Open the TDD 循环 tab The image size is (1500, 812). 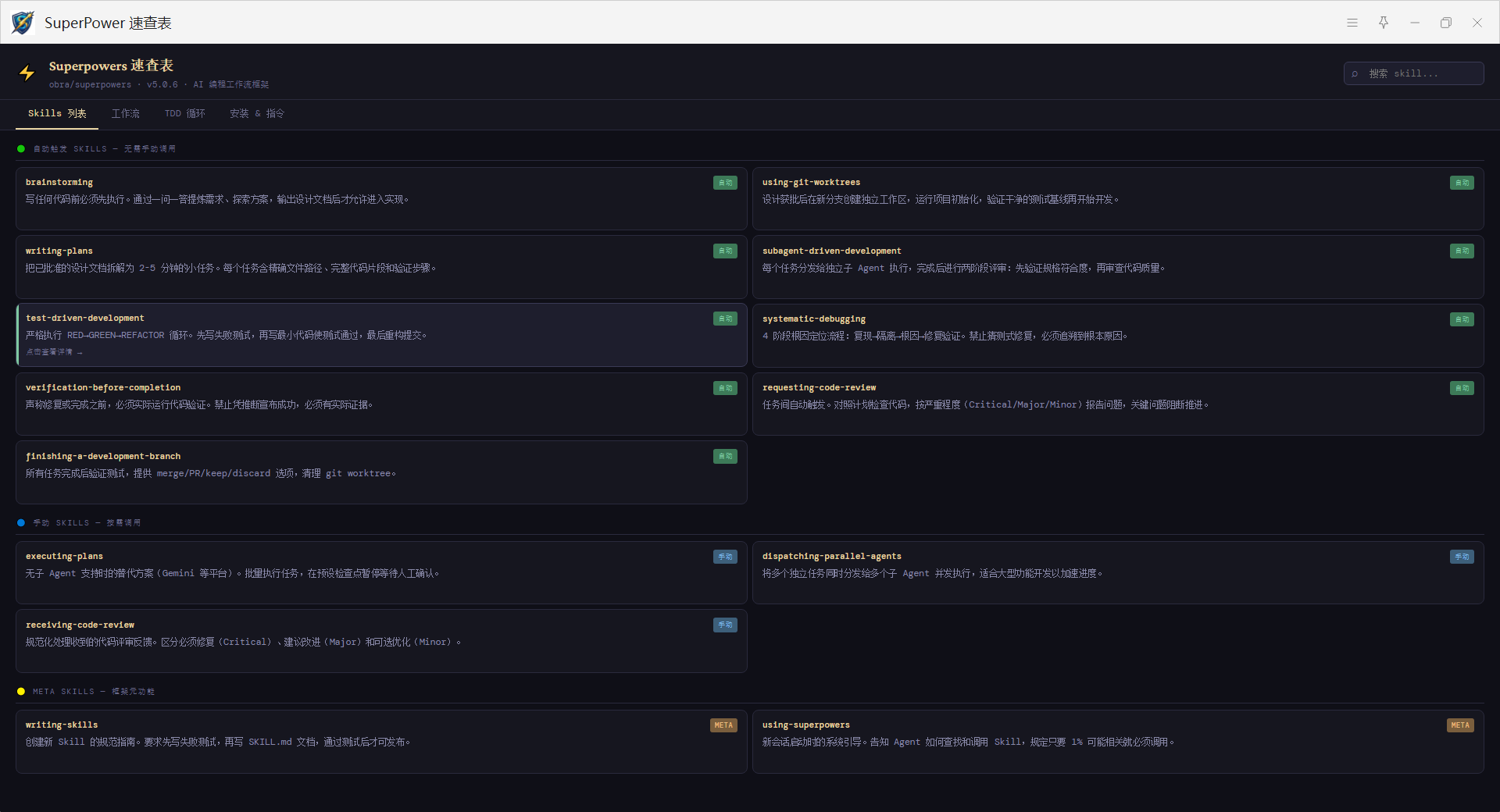pyautogui.click(x=184, y=114)
